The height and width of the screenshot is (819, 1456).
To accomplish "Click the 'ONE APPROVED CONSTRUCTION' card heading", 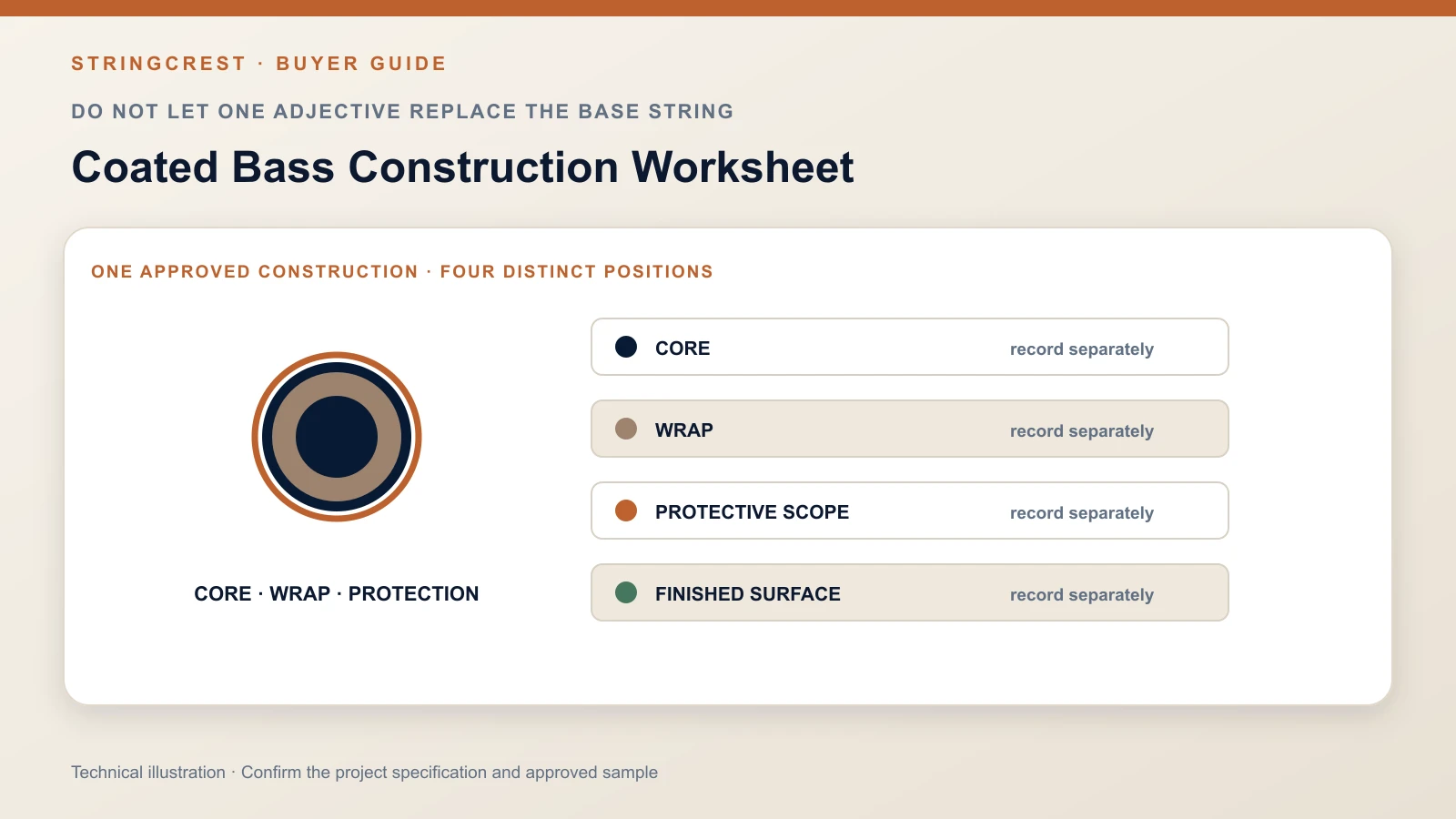I will (x=402, y=271).
